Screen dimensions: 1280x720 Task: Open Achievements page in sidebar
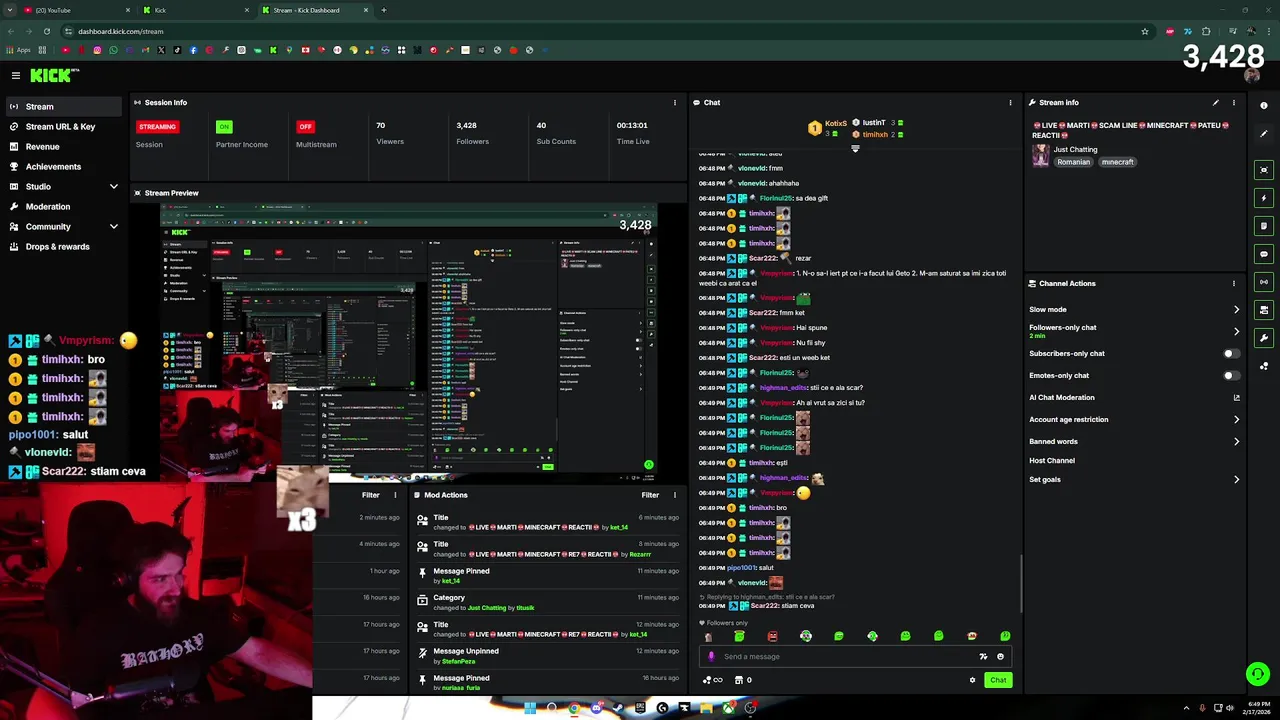pyautogui.click(x=62, y=166)
